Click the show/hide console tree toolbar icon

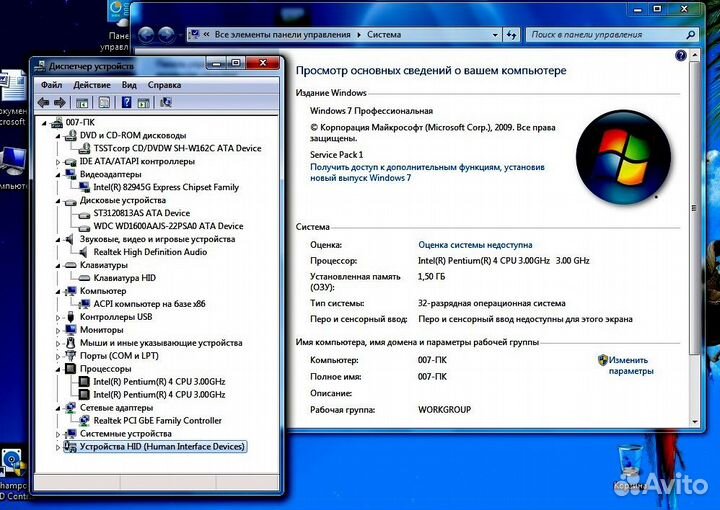[82, 102]
